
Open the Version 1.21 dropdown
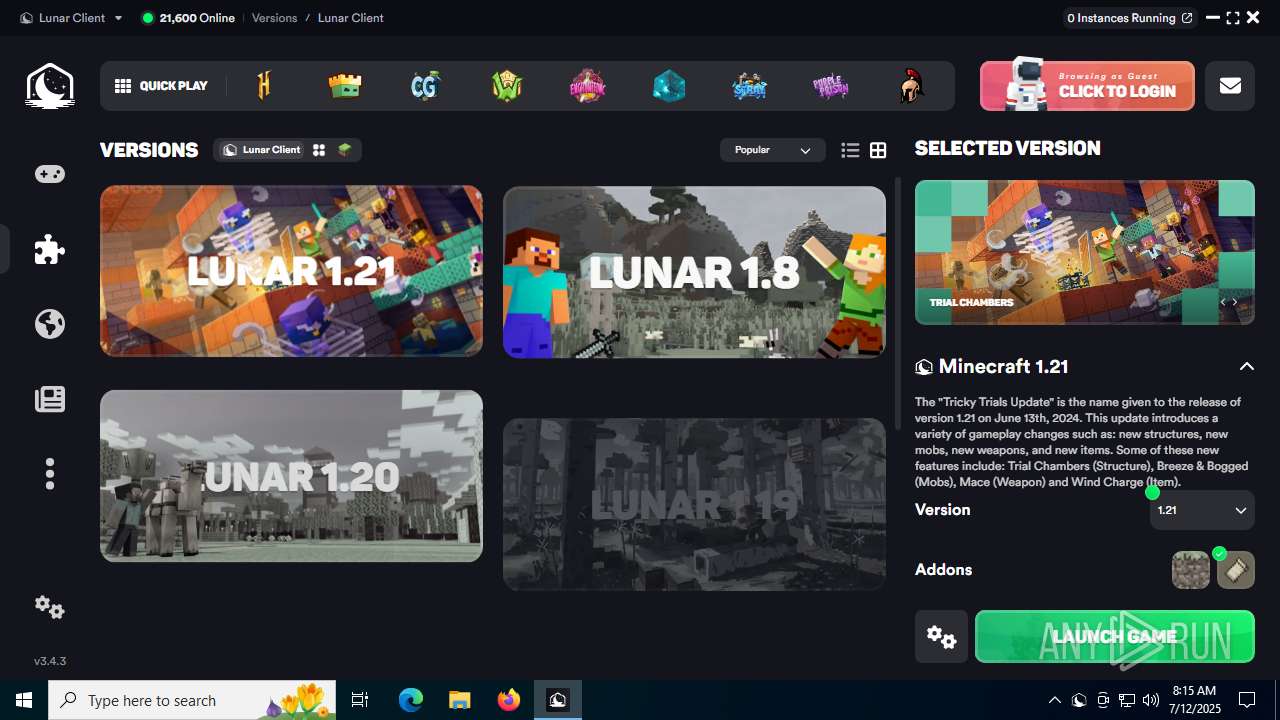tap(1202, 510)
